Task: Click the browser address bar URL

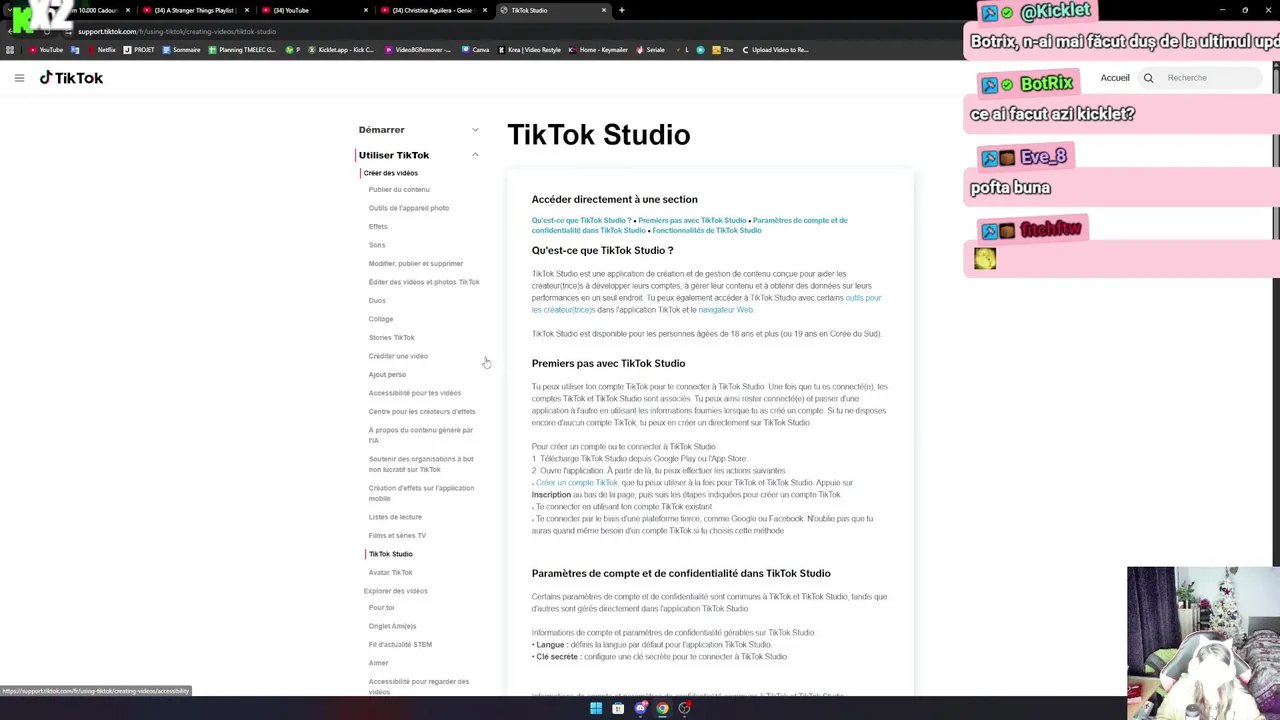Action: [177, 31]
